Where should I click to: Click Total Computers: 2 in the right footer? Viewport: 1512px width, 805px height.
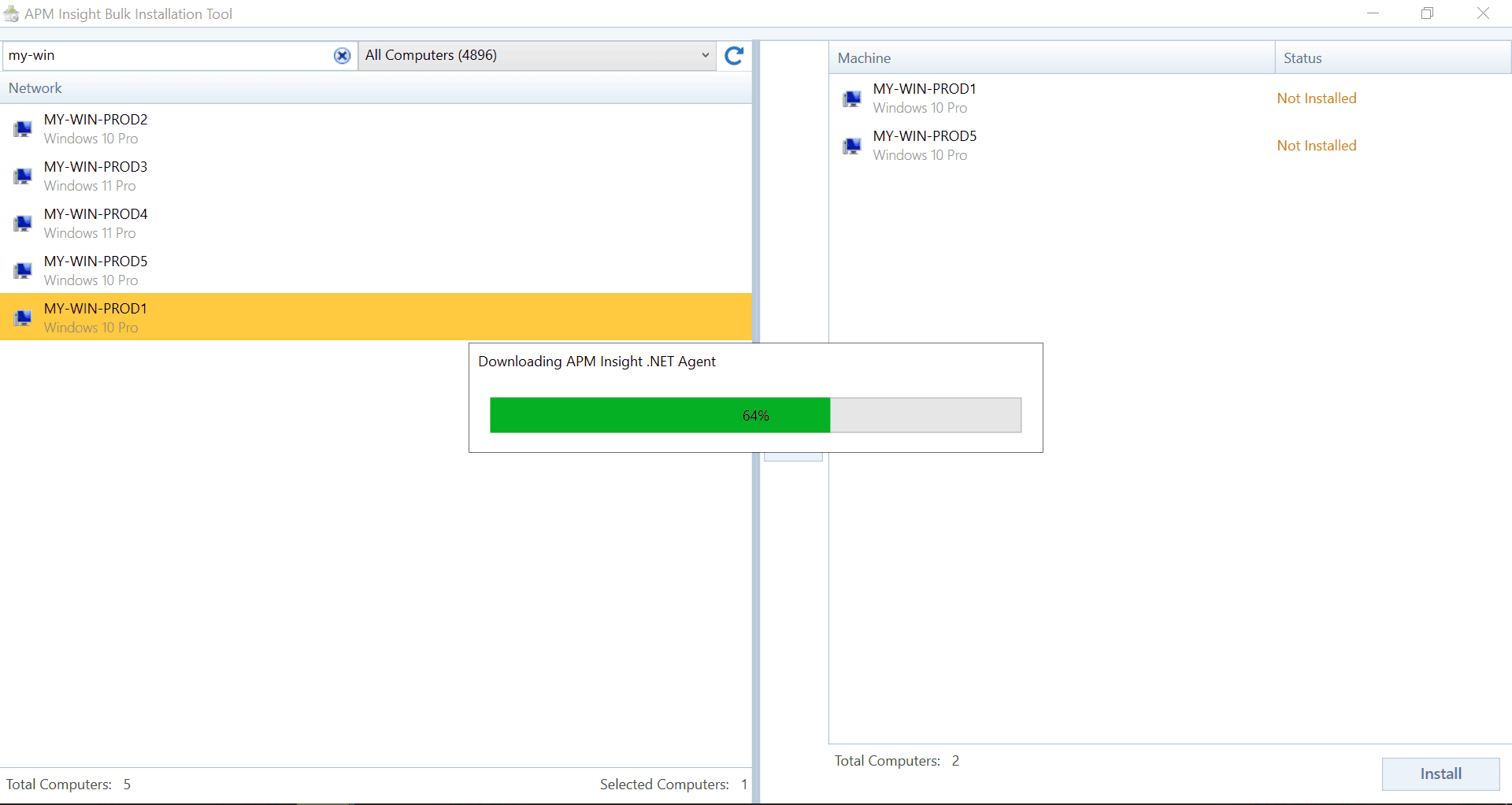click(897, 761)
